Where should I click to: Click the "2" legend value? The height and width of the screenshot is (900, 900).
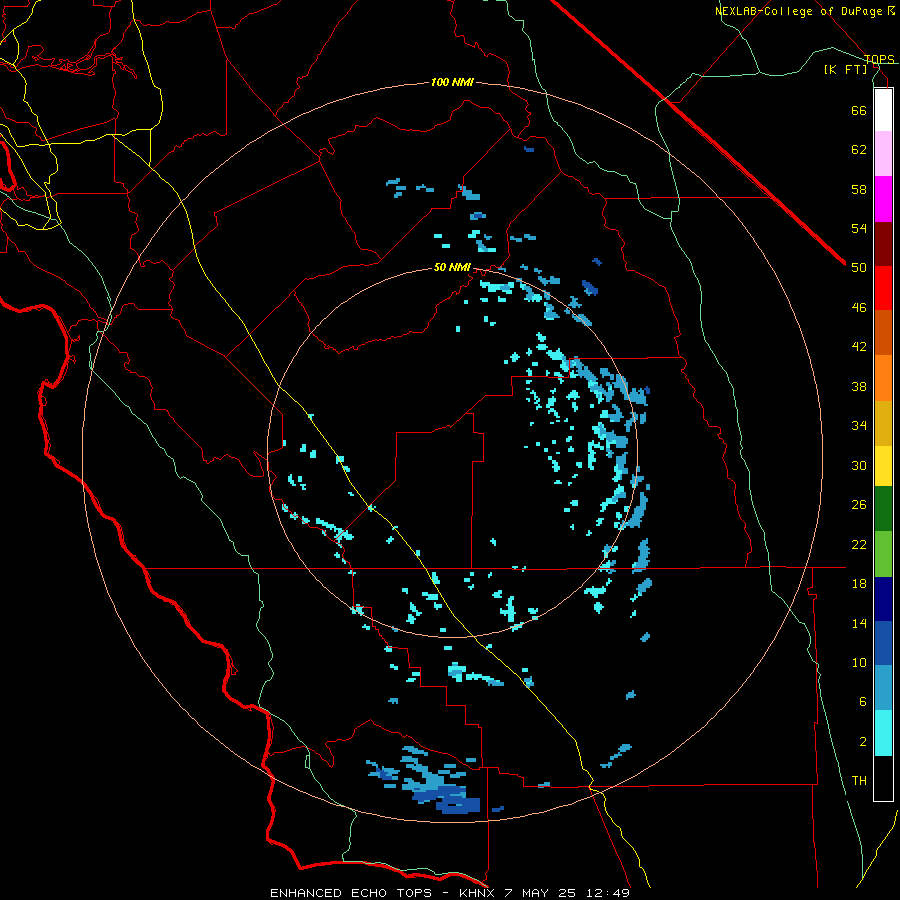[863, 742]
